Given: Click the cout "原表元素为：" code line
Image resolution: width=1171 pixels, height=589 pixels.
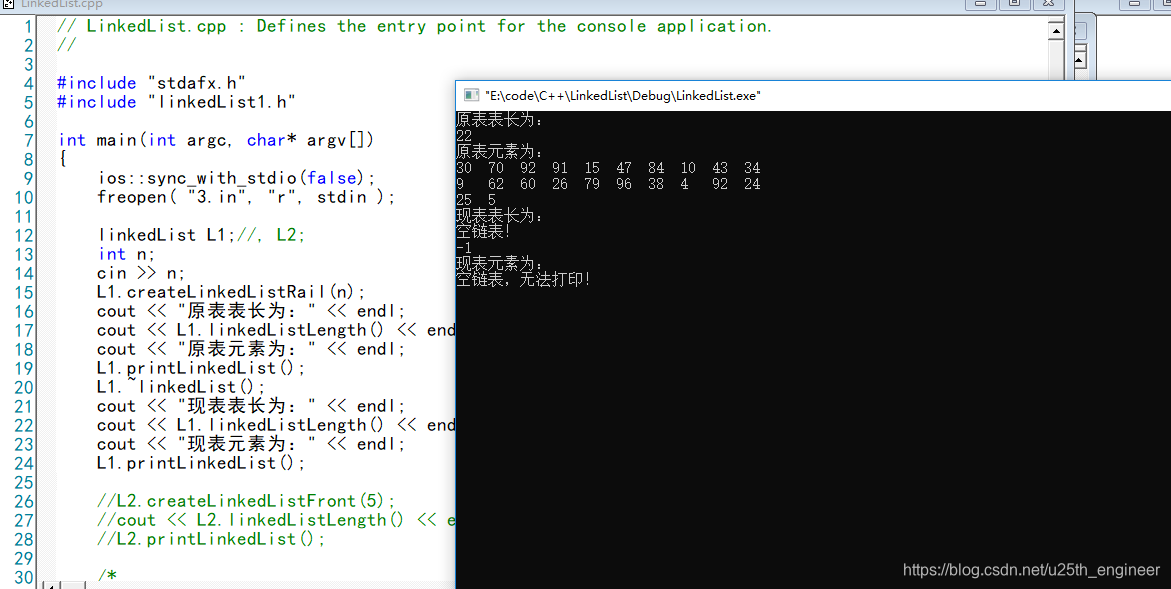Looking at the screenshot, I should click(x=251, y=349).
